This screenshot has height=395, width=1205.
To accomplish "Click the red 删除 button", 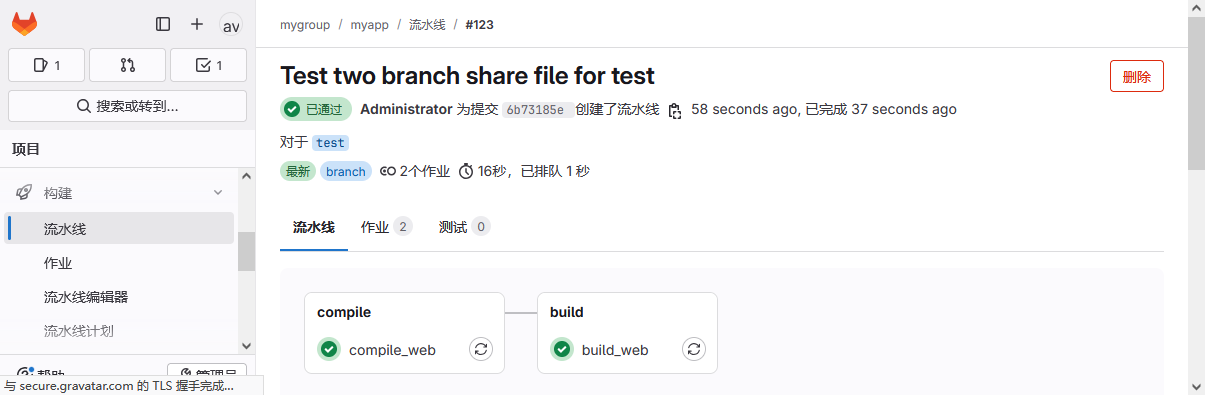I will coord(1137,76).
